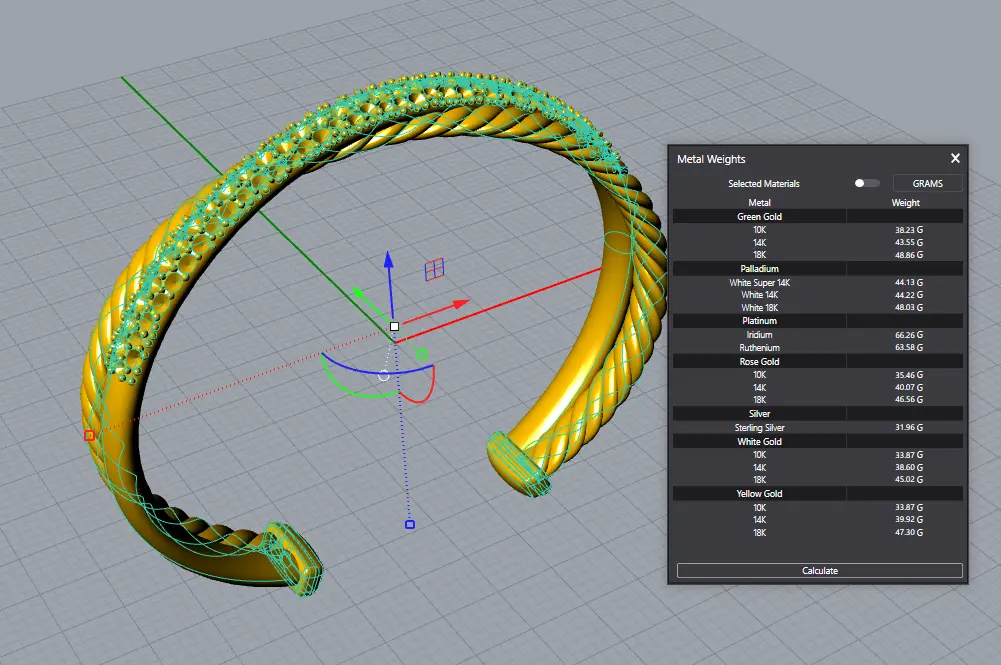Select the Silver group row
1001x665 pixels.
818,414
